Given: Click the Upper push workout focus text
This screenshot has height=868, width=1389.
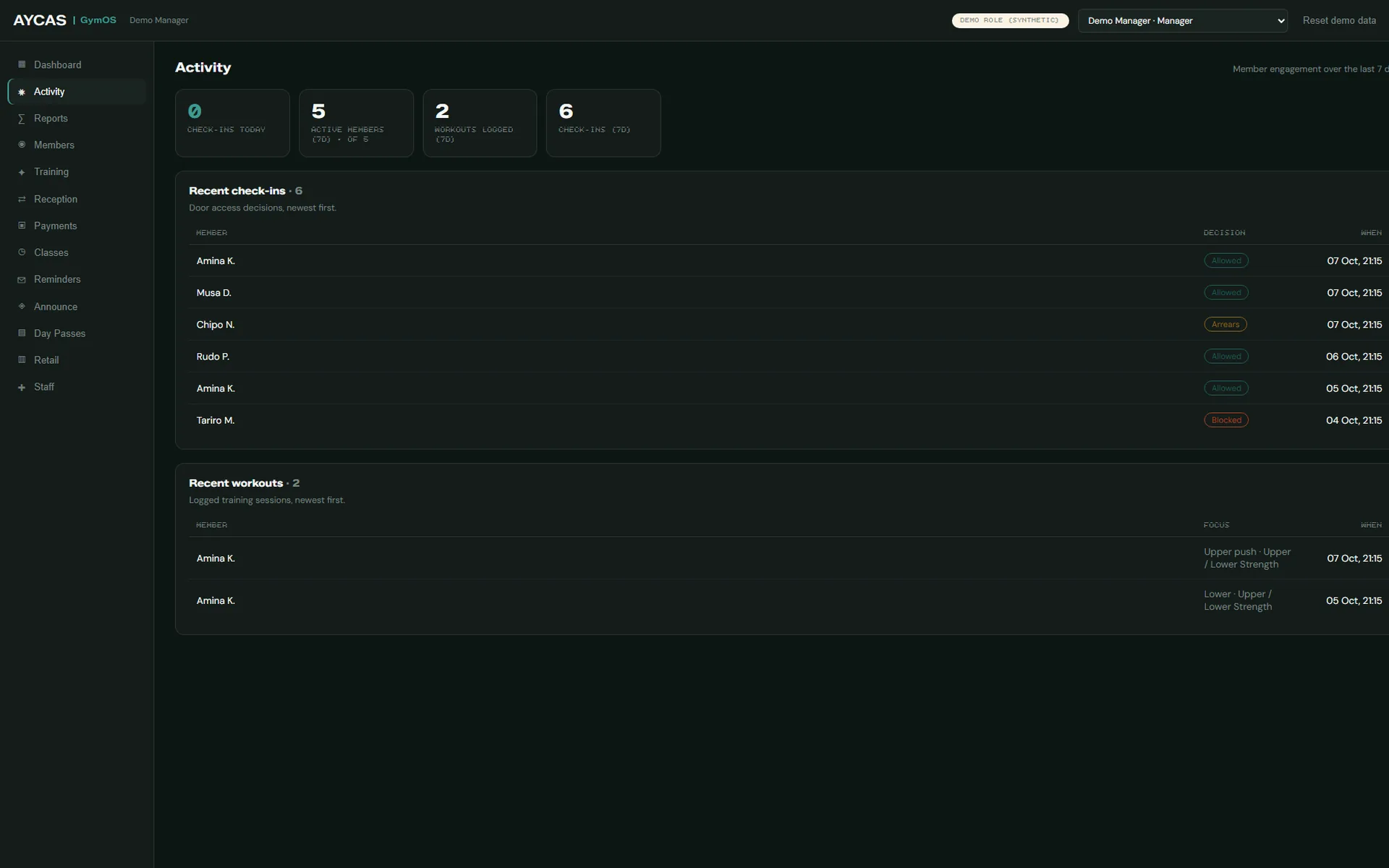Looking at the screenshot, I should tap(1247, 558).
